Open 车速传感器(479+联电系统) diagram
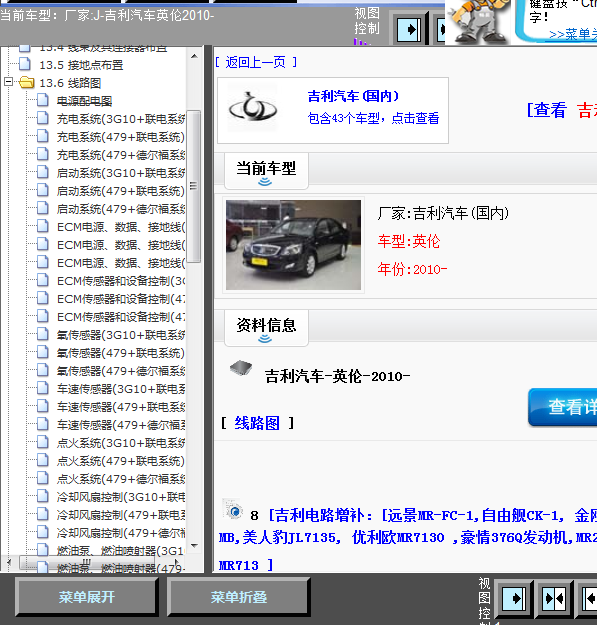The width and height of the screenshot is (597, 625). pyautogui.click(x=121, y=407)
